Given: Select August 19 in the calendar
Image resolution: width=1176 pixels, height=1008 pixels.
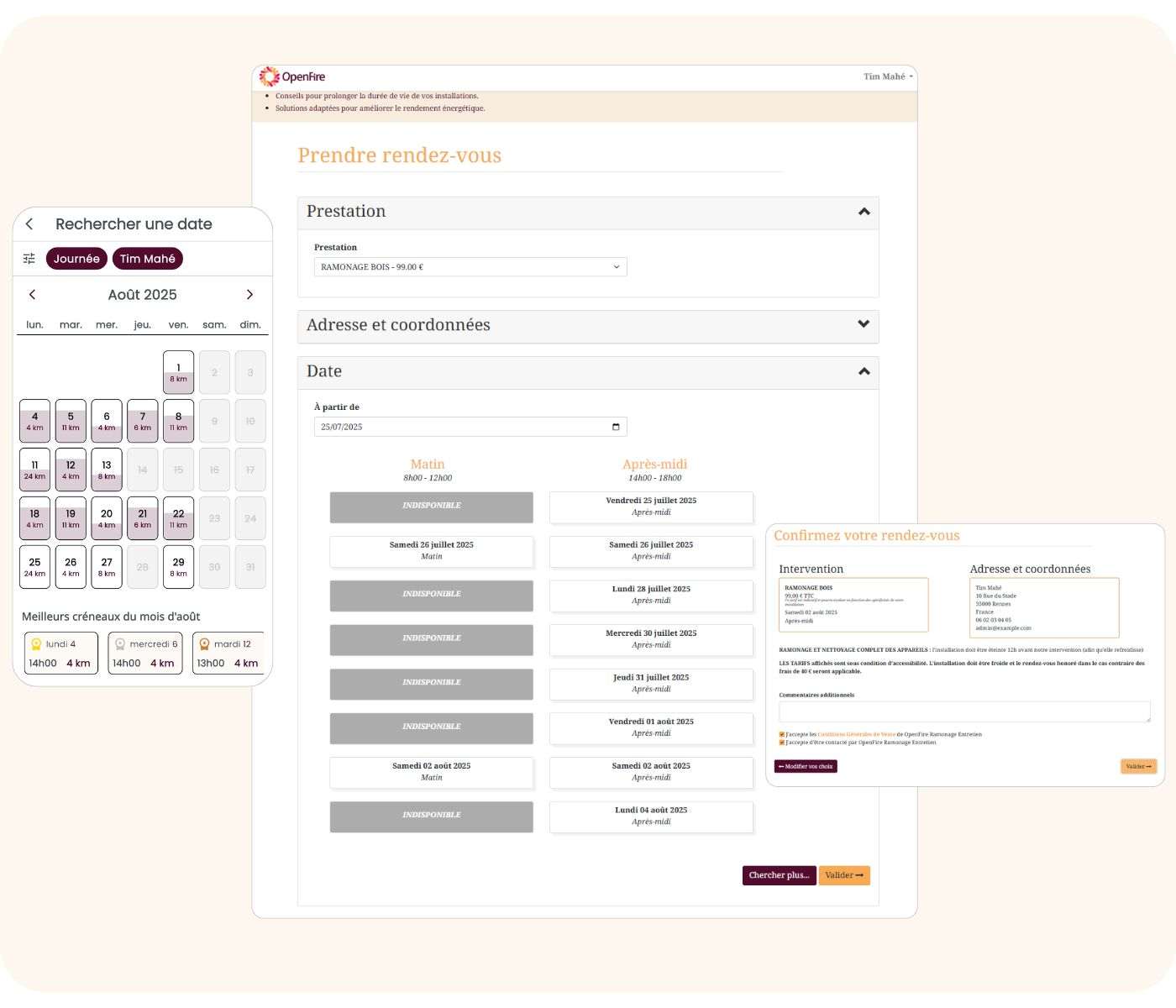Looking at the screenshot, I should tap(71, 519).
